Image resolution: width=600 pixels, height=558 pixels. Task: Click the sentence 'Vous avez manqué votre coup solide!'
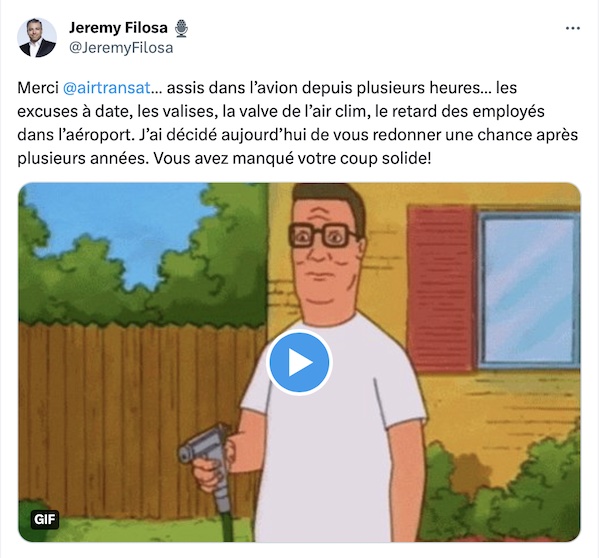click(x=292, y=158)
